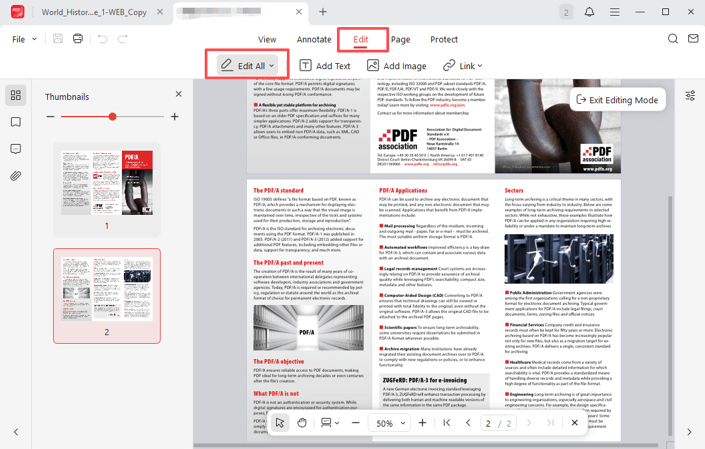This screenshot has width=705, height=449.
Task: Click 'The PDF/A objective' heading
Action: (x=278, y=361)
